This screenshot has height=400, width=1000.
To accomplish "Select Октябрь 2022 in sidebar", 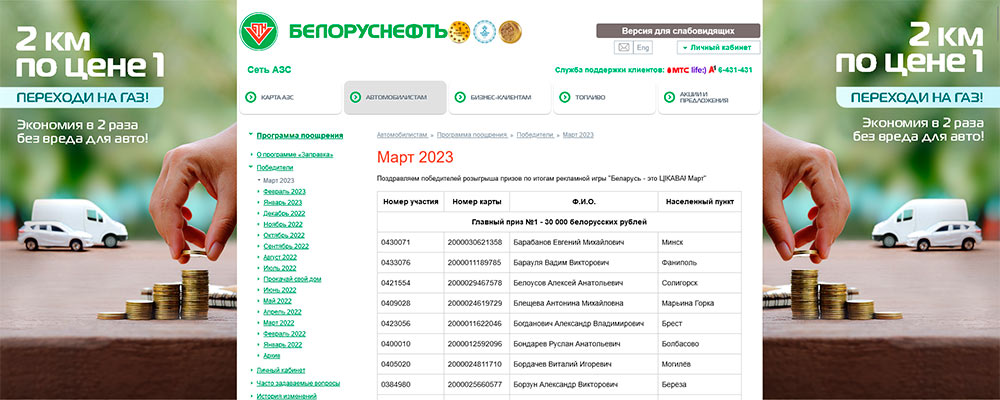I will 284,235.
